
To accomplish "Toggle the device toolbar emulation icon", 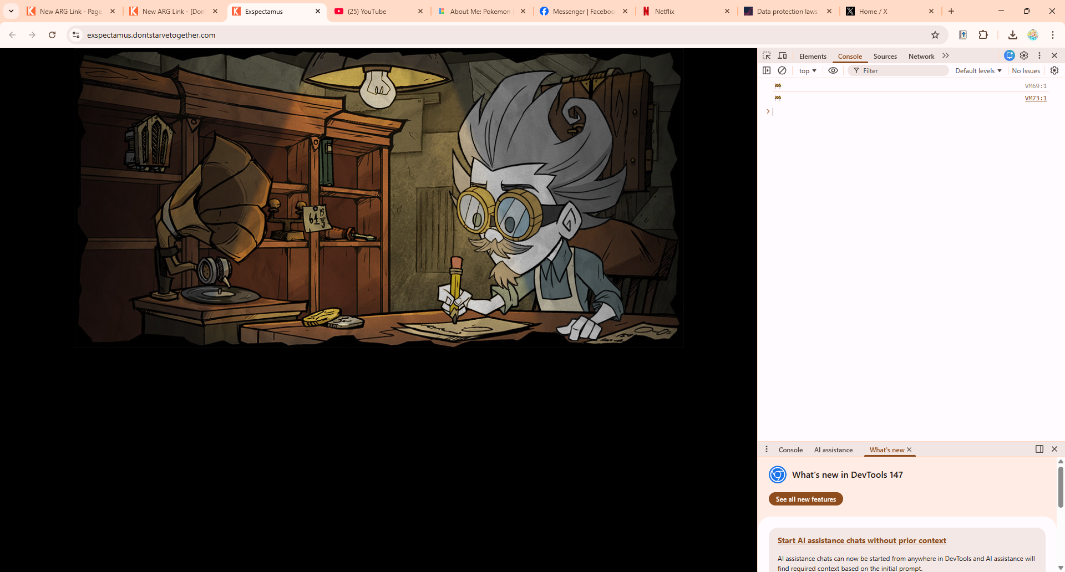I will coord(782,56).
